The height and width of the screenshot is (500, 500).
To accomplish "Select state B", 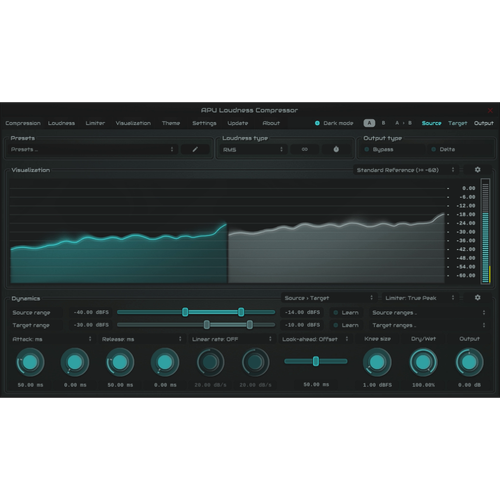I will point(383,123).
